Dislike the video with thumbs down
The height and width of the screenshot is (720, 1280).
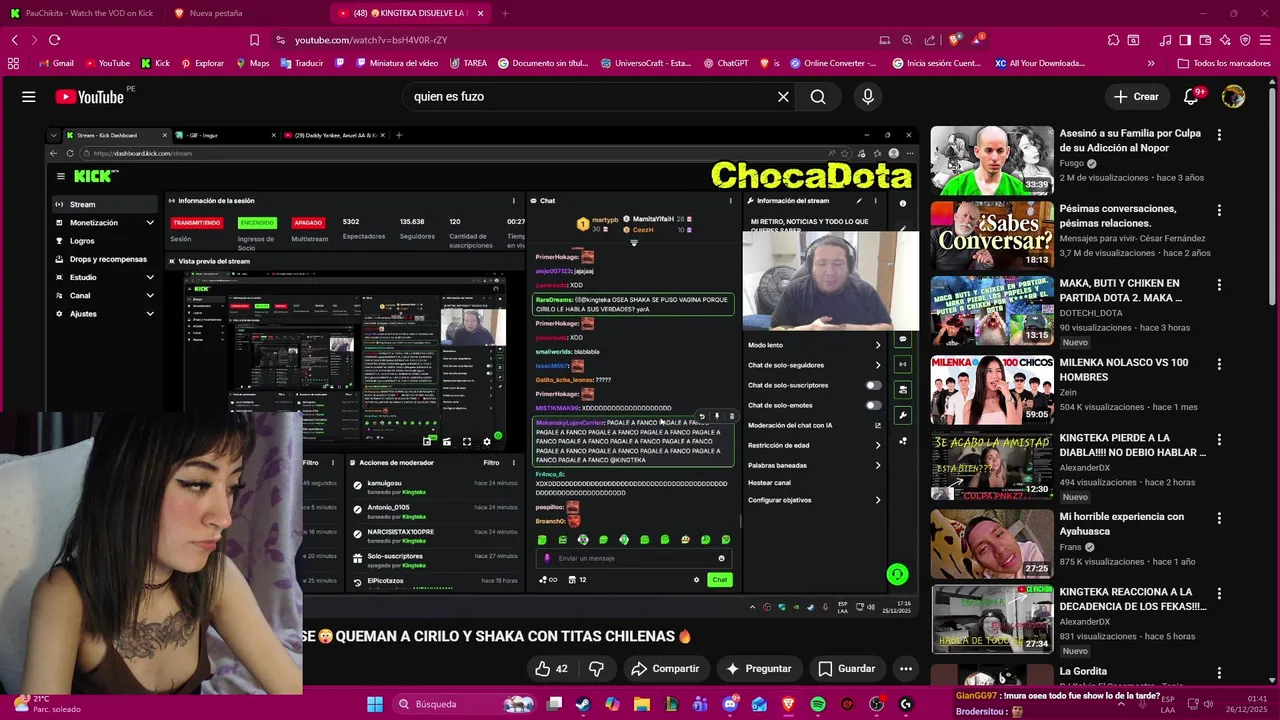(597, 669)
